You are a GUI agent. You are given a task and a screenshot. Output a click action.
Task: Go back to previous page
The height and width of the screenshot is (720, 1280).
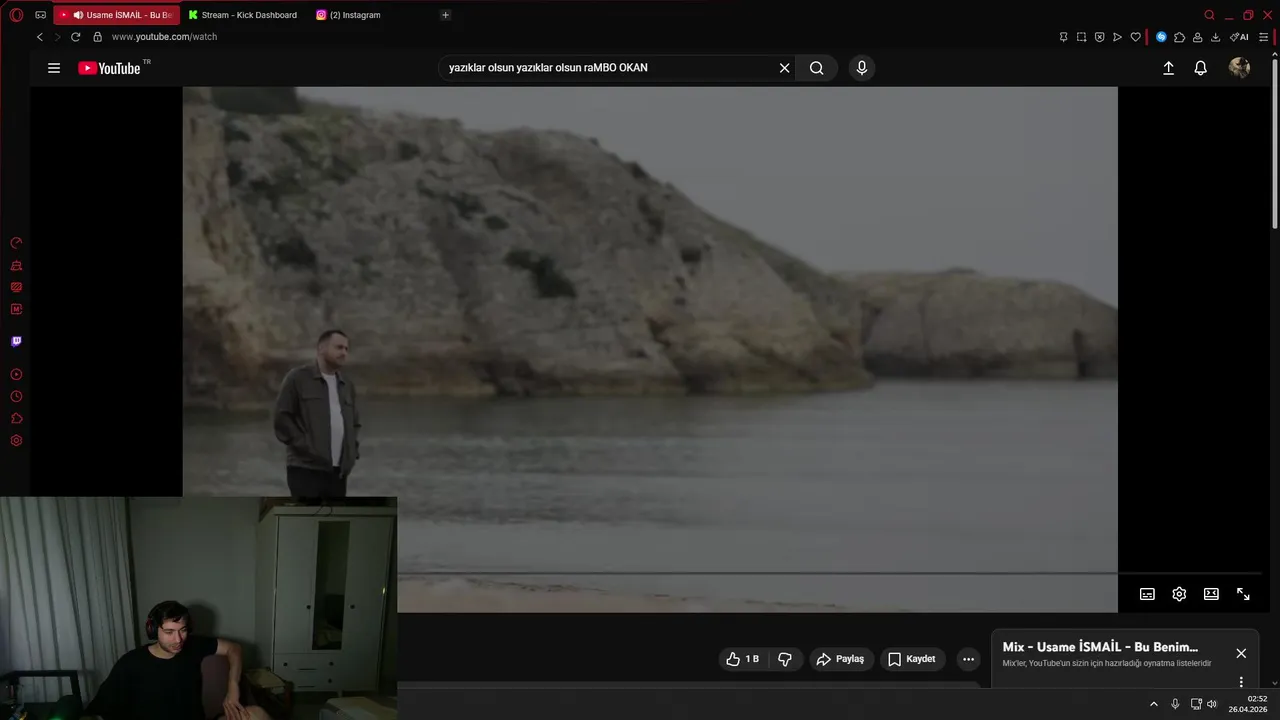(39, 37)
